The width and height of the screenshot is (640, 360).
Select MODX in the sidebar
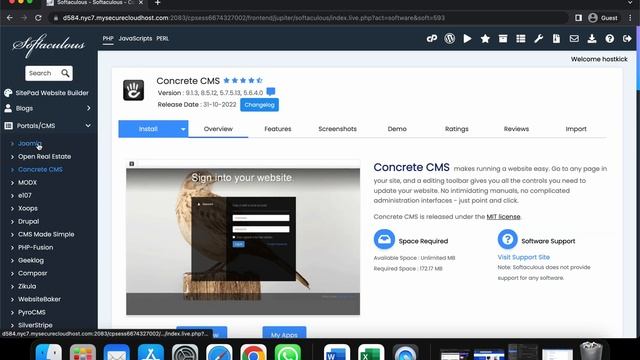[27, 182]
